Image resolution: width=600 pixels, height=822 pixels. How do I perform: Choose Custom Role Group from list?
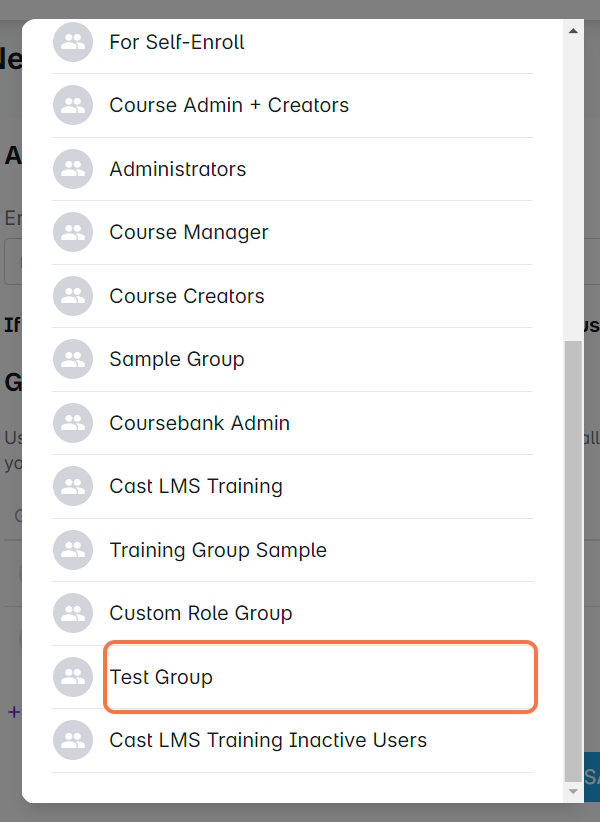[x=201, y=613]
